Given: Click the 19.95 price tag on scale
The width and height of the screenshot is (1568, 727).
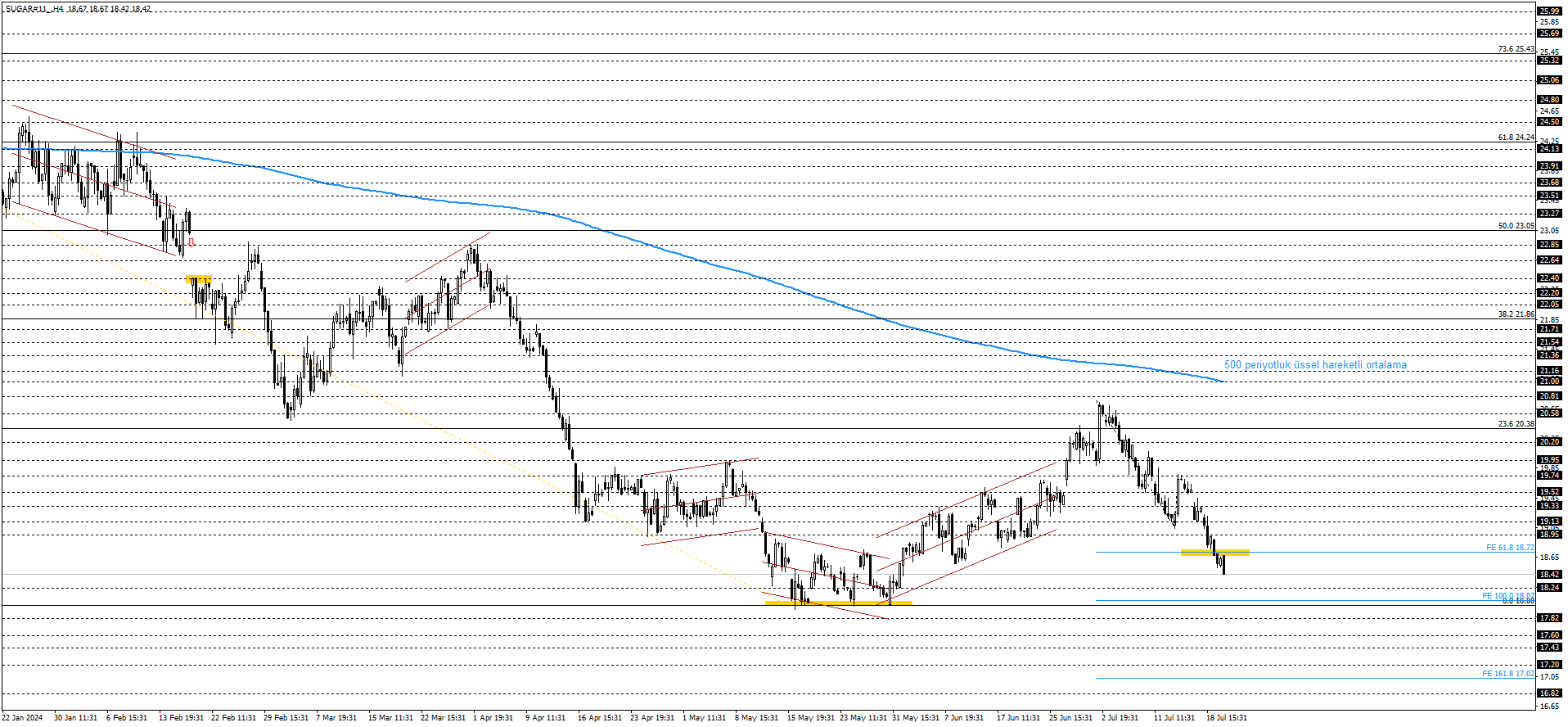Looking at the screenshot, I should coord(1549,460).
